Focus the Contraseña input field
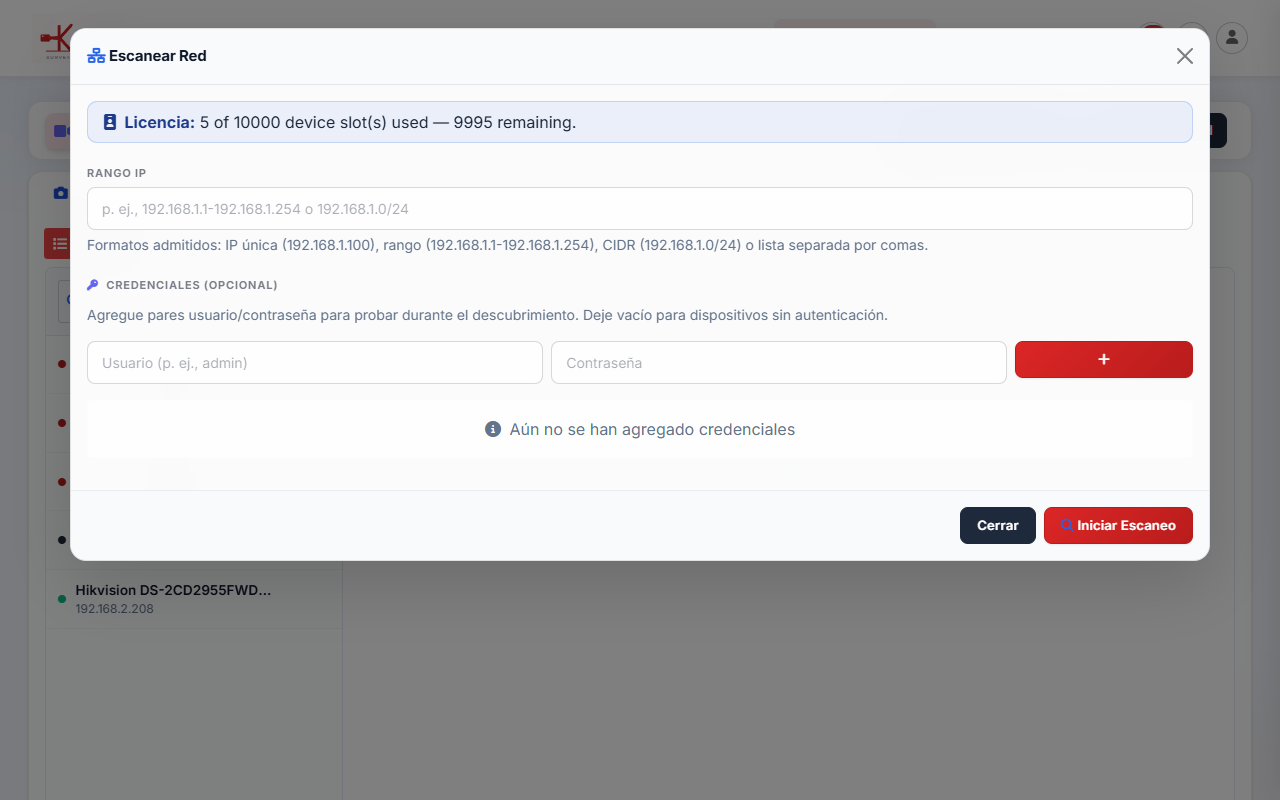This screenshot has height=800, width=1280. coord(779,363)
